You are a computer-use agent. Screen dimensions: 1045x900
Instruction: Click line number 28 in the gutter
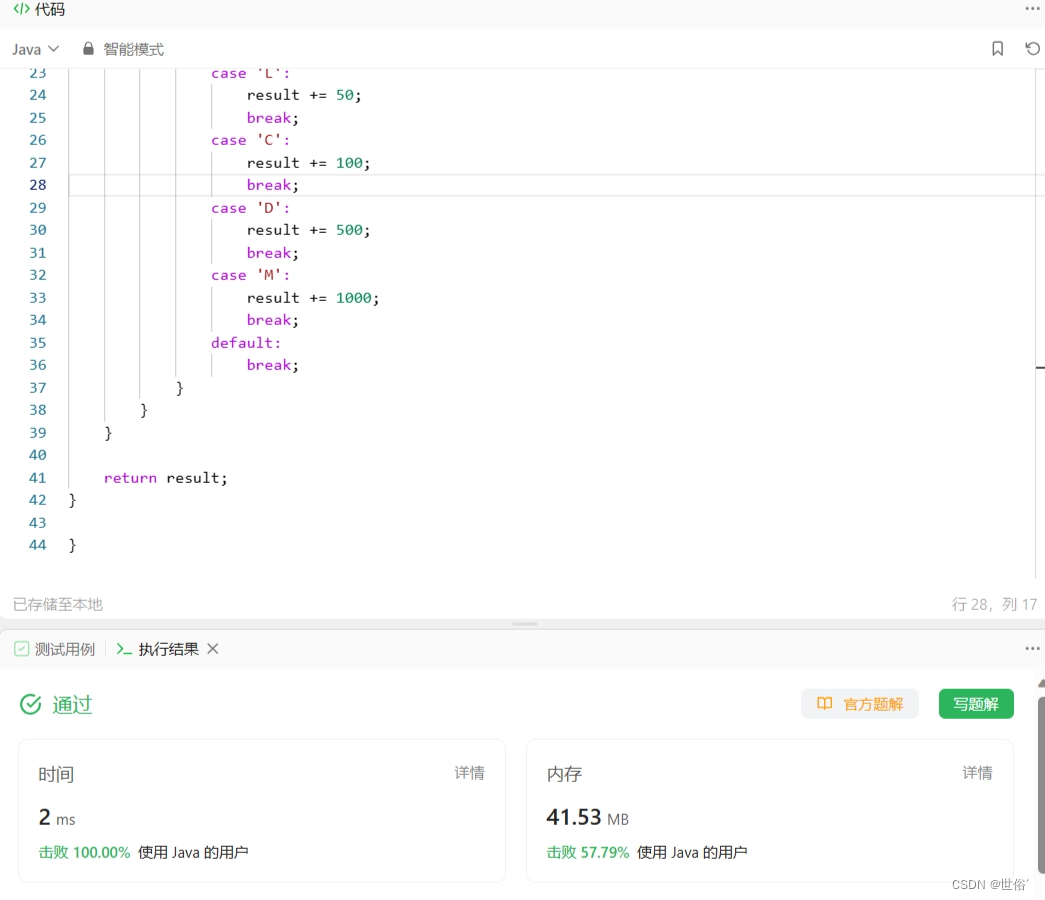(x=38, y=185)
